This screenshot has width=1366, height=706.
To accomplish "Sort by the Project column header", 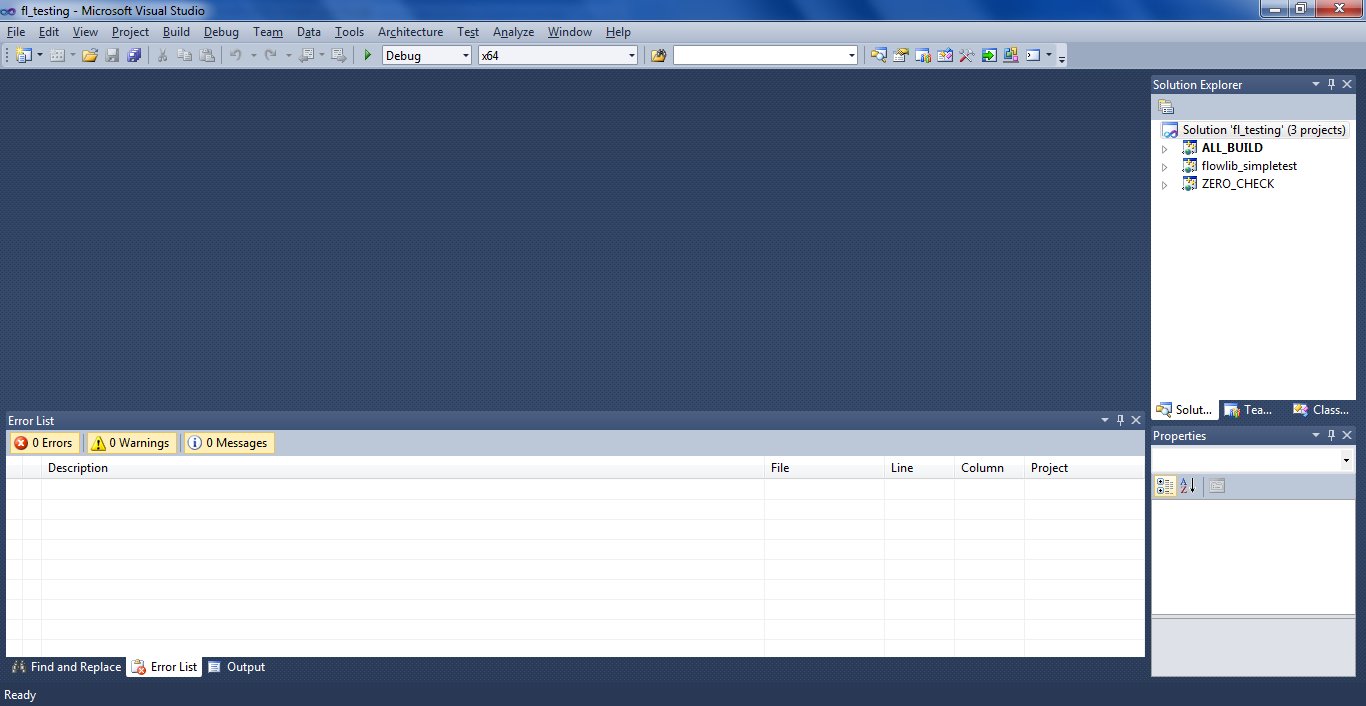I will [x=1084, y=468].
